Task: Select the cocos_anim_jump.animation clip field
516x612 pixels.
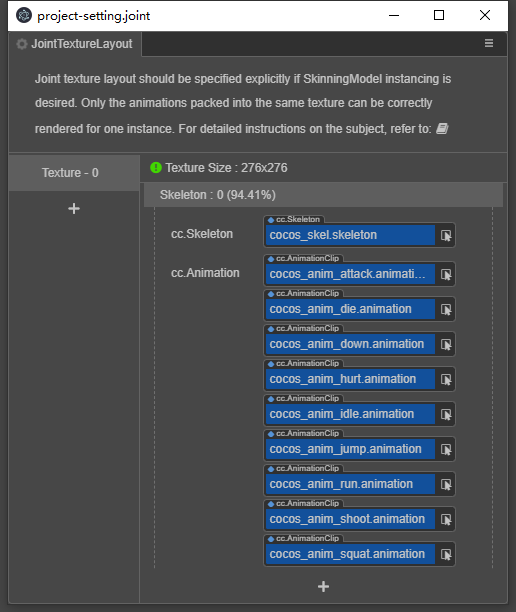Action: (x=350, y=449)
